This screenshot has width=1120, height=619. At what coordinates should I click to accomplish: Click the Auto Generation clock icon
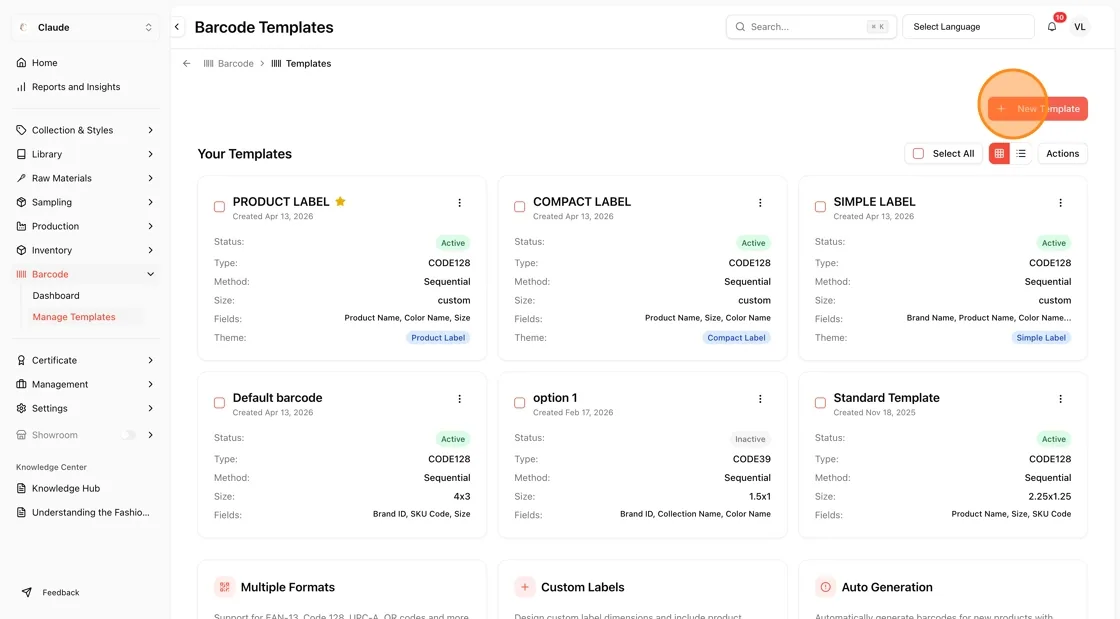click(825, 587)
